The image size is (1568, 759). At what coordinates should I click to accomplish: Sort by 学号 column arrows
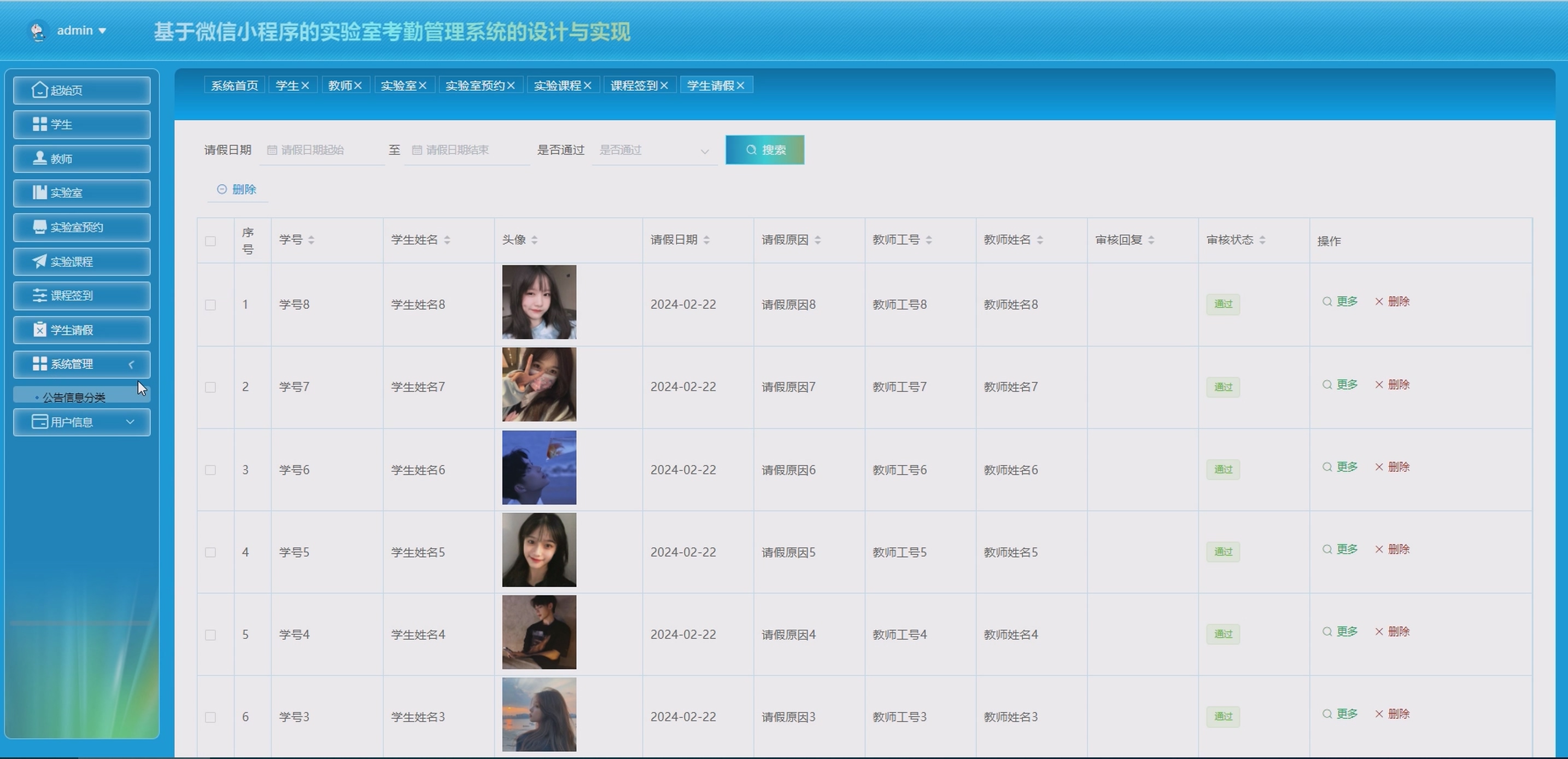tap(311, 240)
